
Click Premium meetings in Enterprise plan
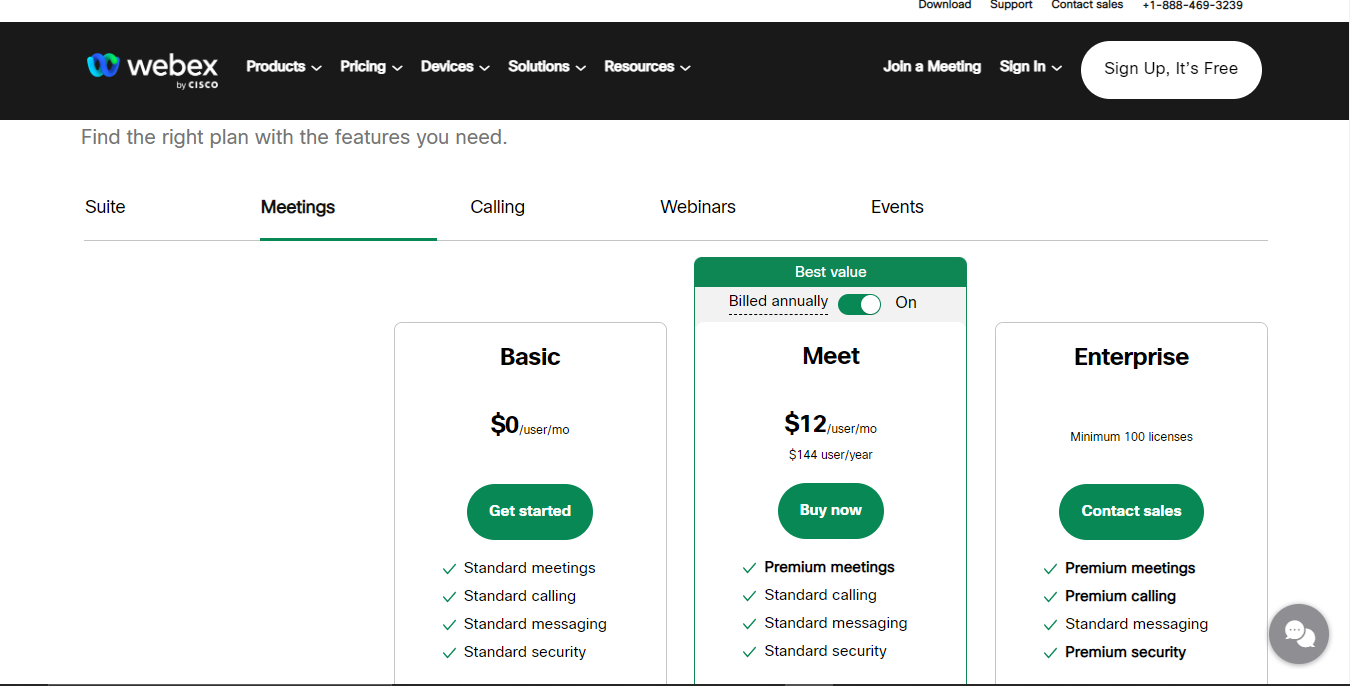[1130, 568]
